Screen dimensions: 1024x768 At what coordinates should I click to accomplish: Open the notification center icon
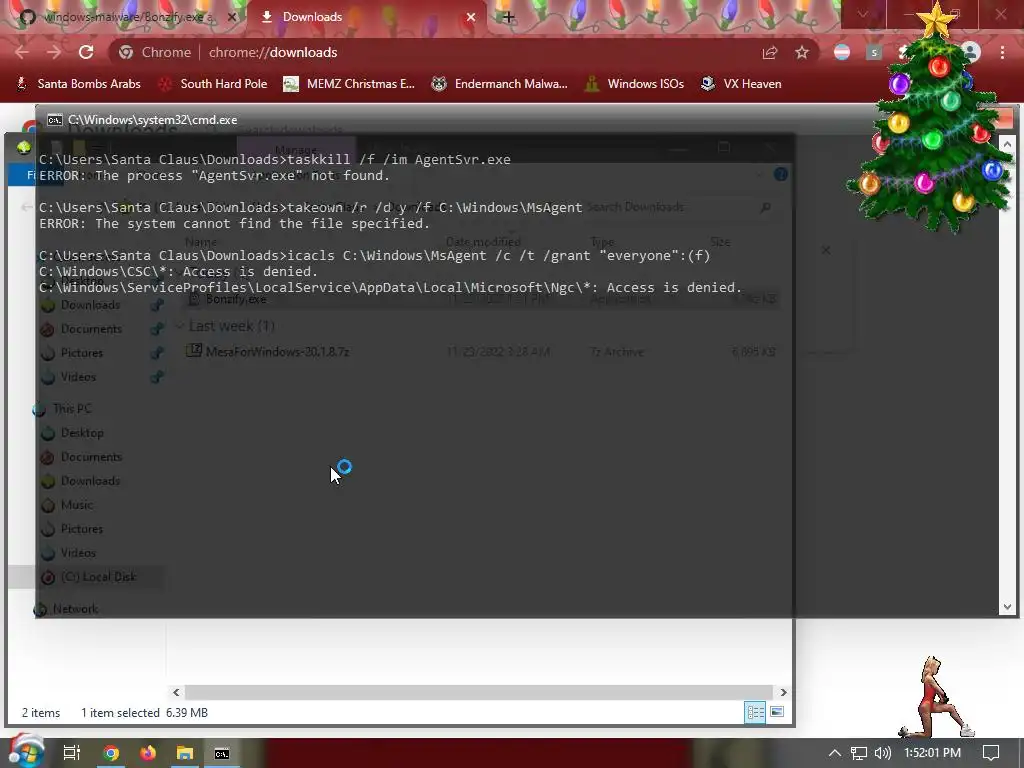coord(991,753)
